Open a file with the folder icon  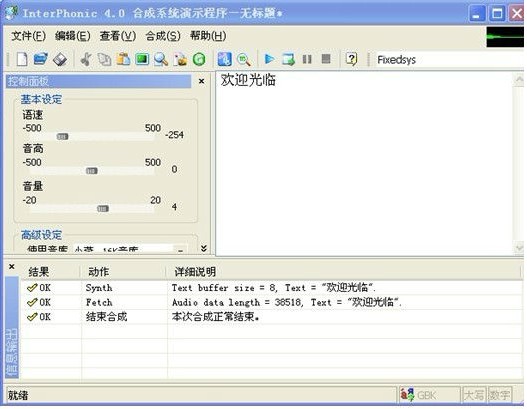[x=41, y=59]
